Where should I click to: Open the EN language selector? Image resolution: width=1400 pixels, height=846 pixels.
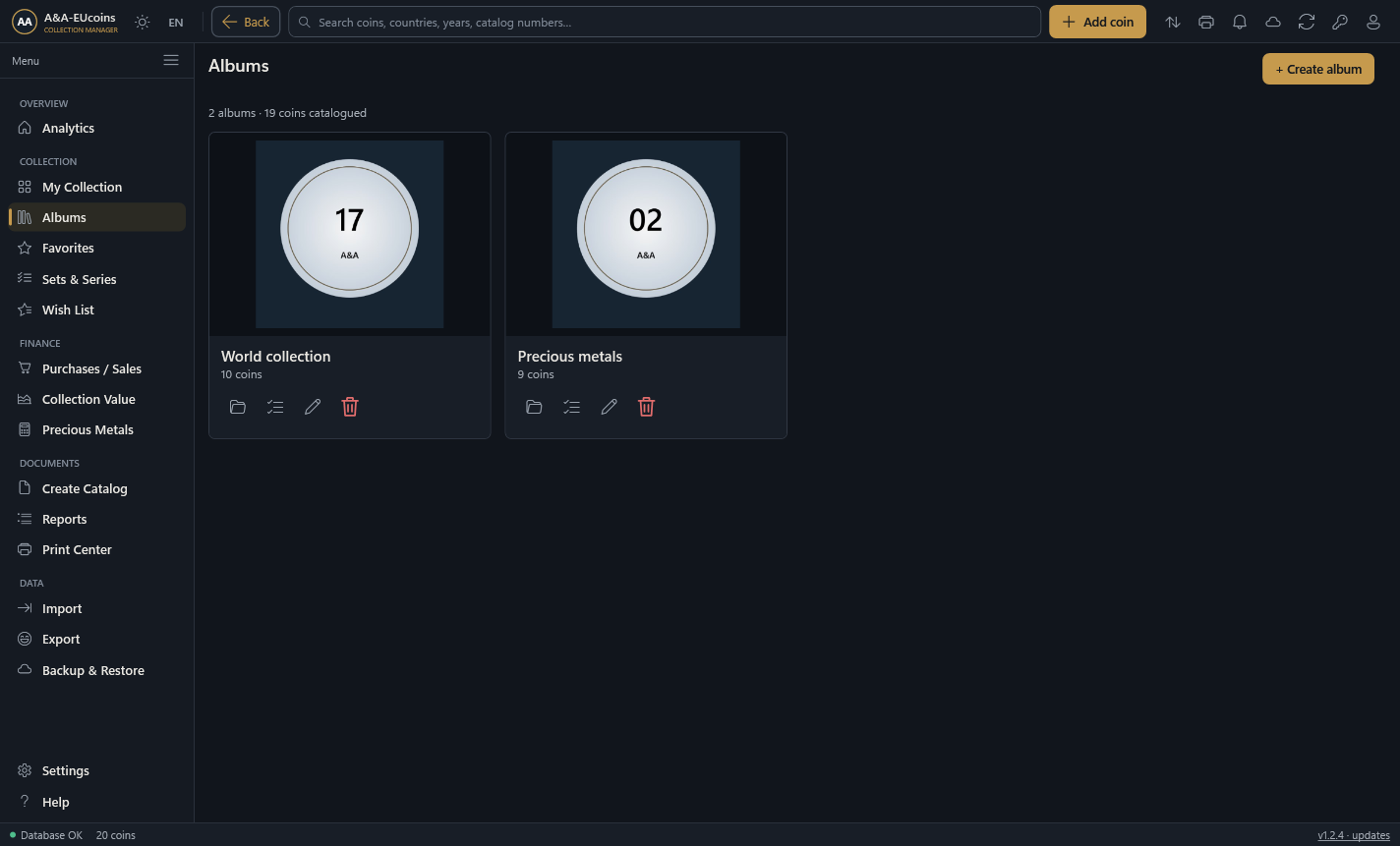point(176,22)
